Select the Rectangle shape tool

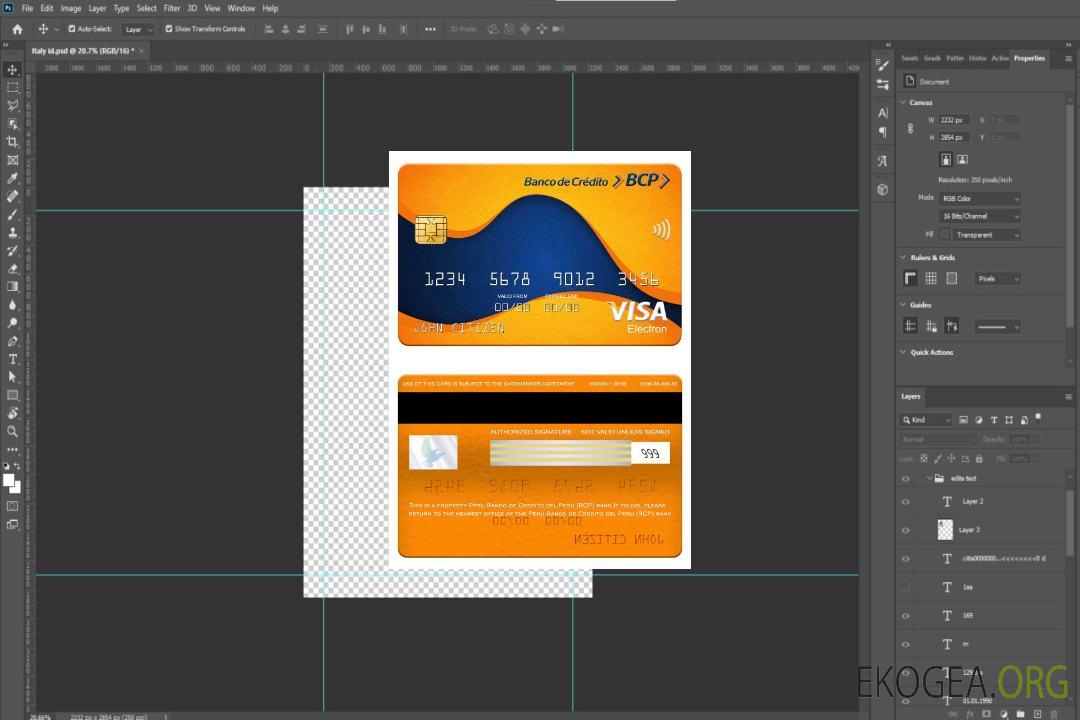click(12, 395)
